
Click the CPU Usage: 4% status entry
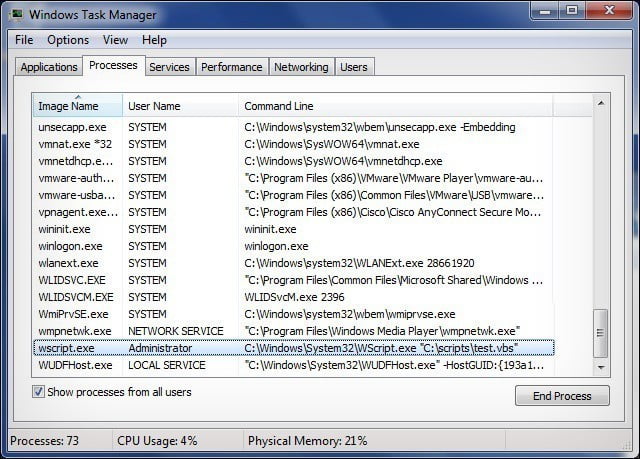157,441
